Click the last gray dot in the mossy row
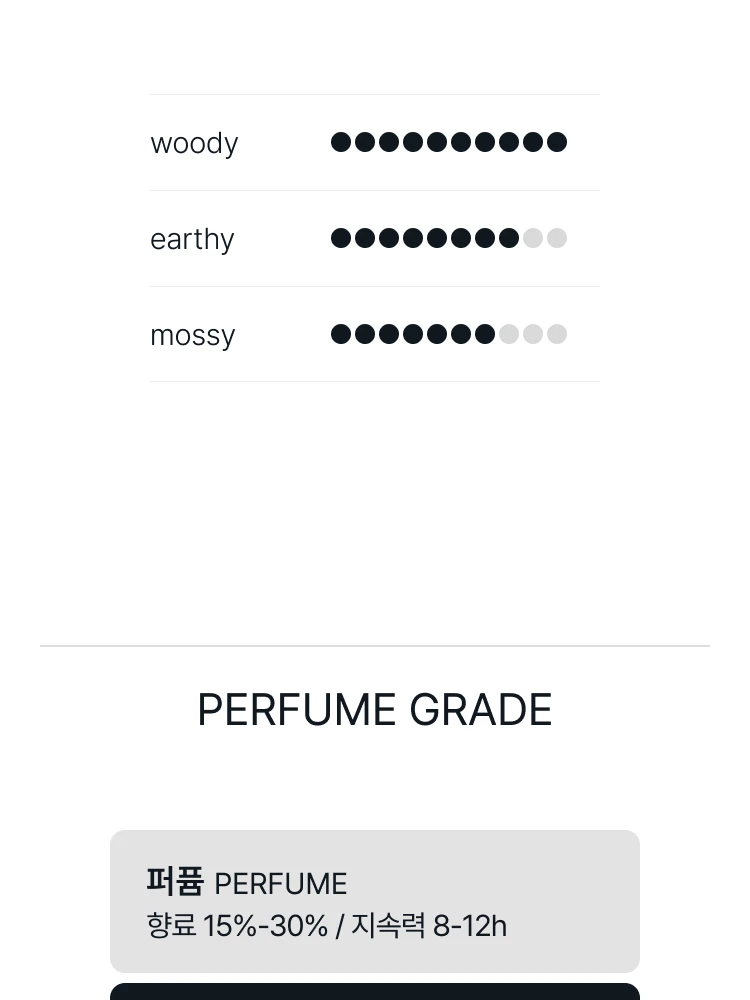This screenshot has height=1000, width=750. 557,334
